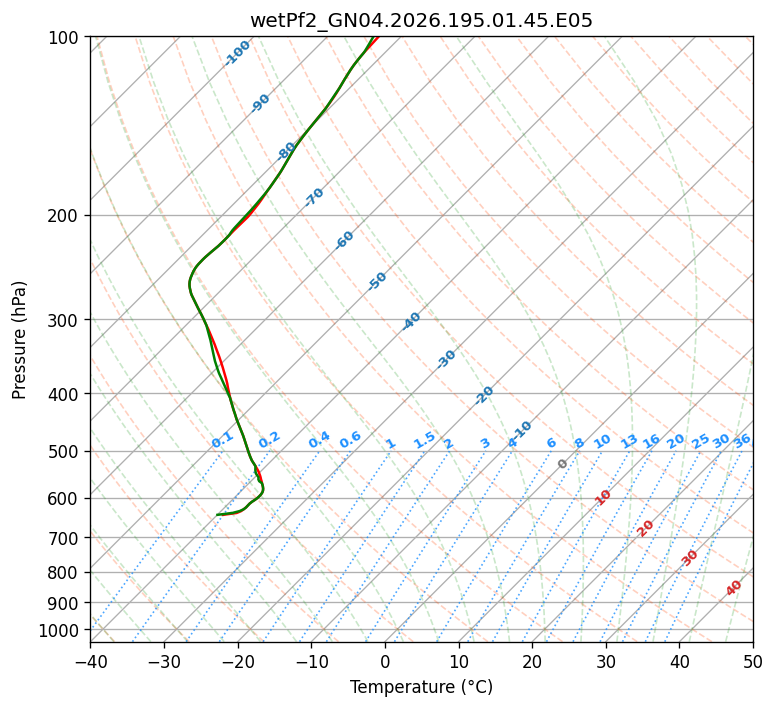
Task: Click the 50 temperature tick label
Action: [753, 661]
